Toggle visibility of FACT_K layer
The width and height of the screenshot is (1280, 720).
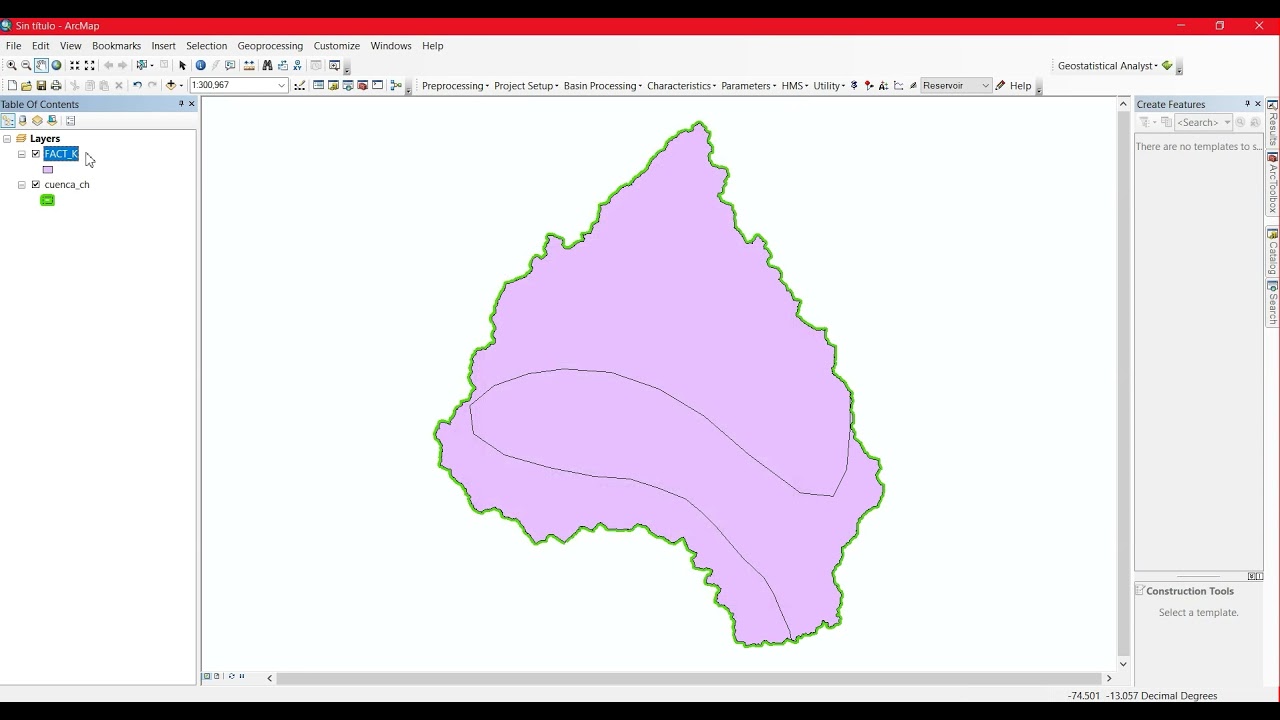click(36, 154)
